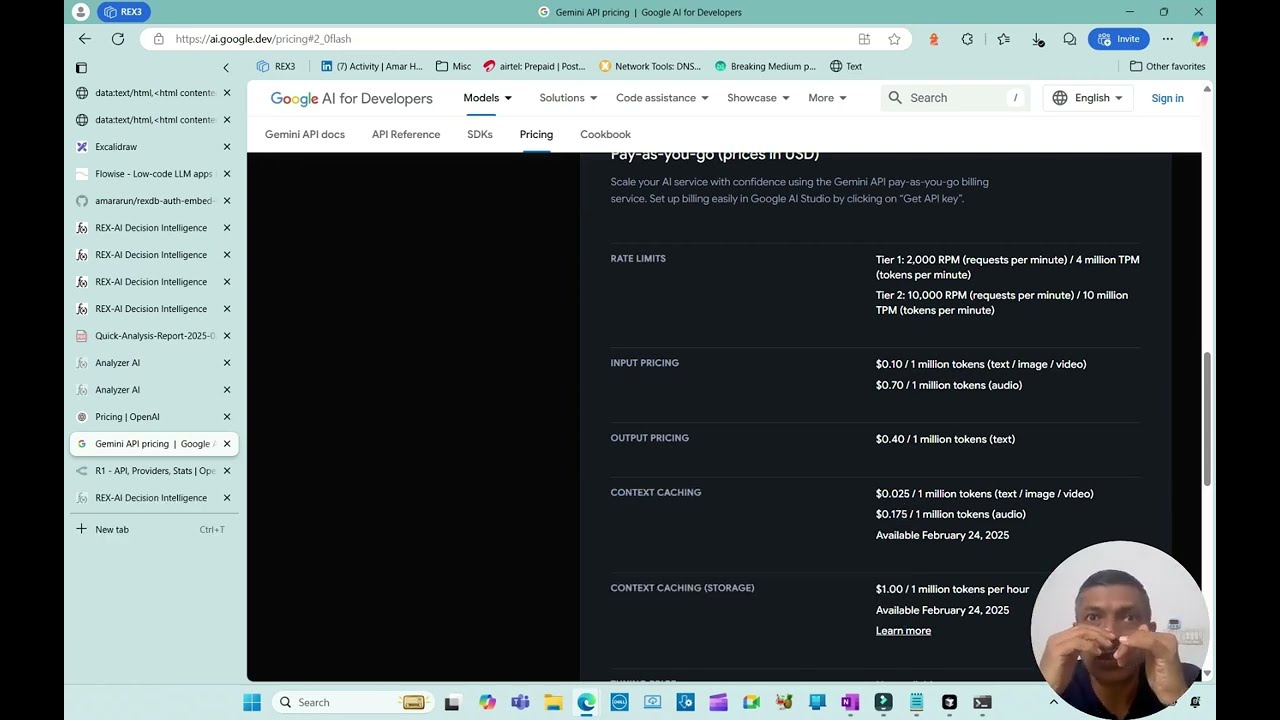
Task: Click the Google AI for Developers logo
Action: pyautogui.click(x=351, y=98)
